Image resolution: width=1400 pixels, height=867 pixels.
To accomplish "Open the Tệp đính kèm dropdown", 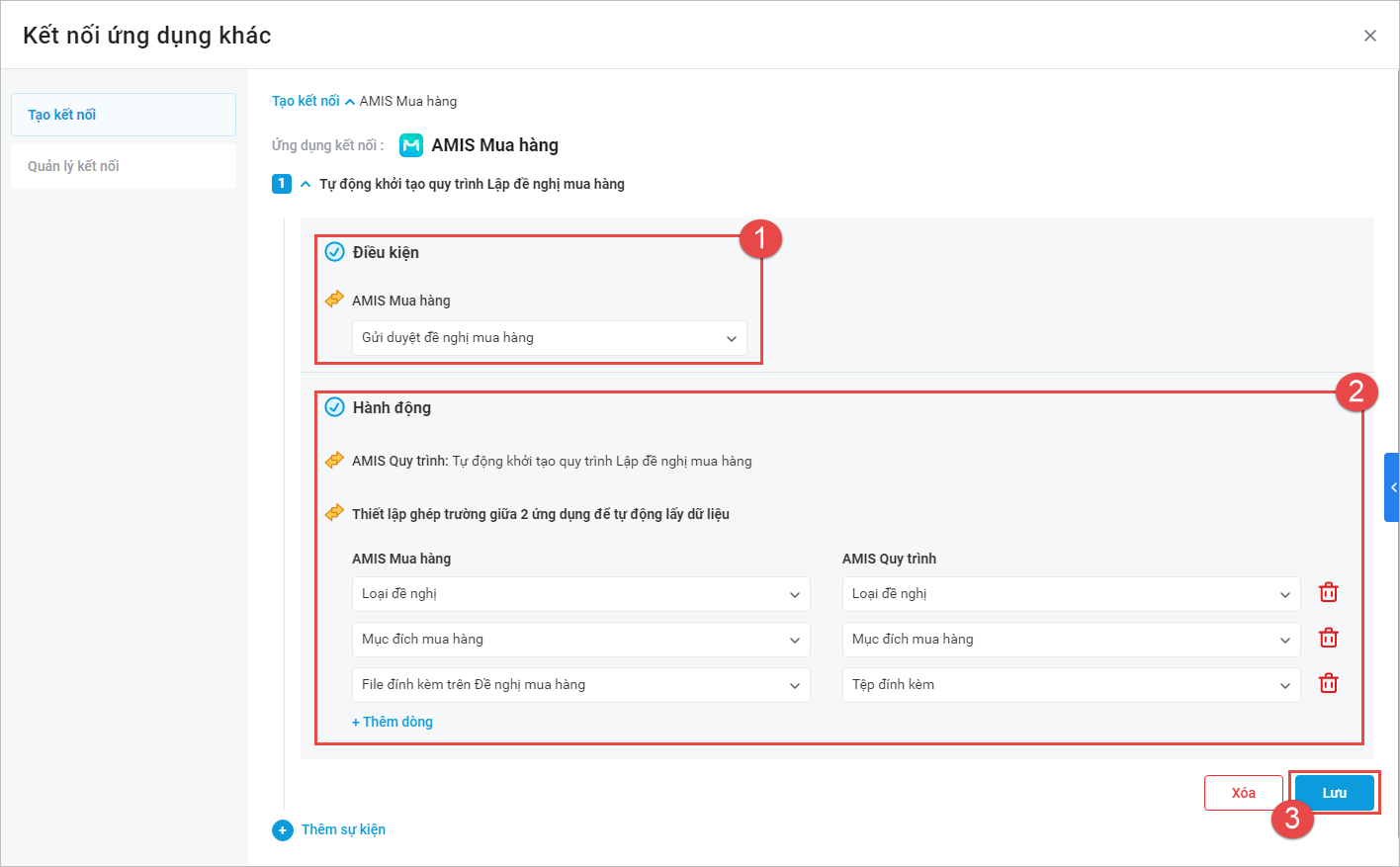I will (x=1071, y=685).
